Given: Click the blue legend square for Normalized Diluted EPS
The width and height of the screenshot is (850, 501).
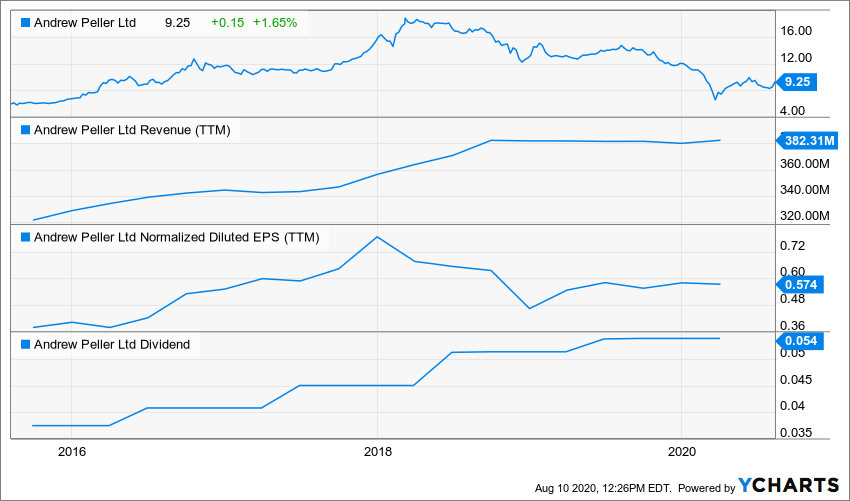Looking at the screenshot, I should click(x=25, y=237).
